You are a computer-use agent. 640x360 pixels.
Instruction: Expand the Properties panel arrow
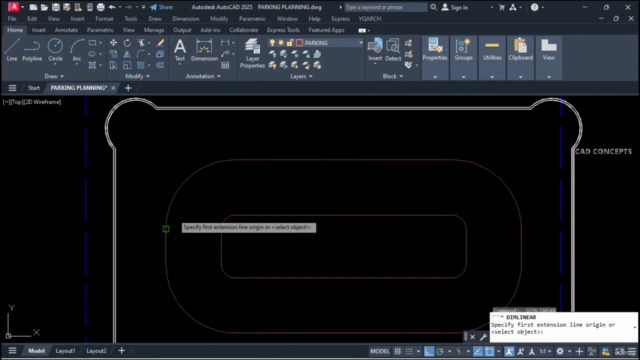435,77
